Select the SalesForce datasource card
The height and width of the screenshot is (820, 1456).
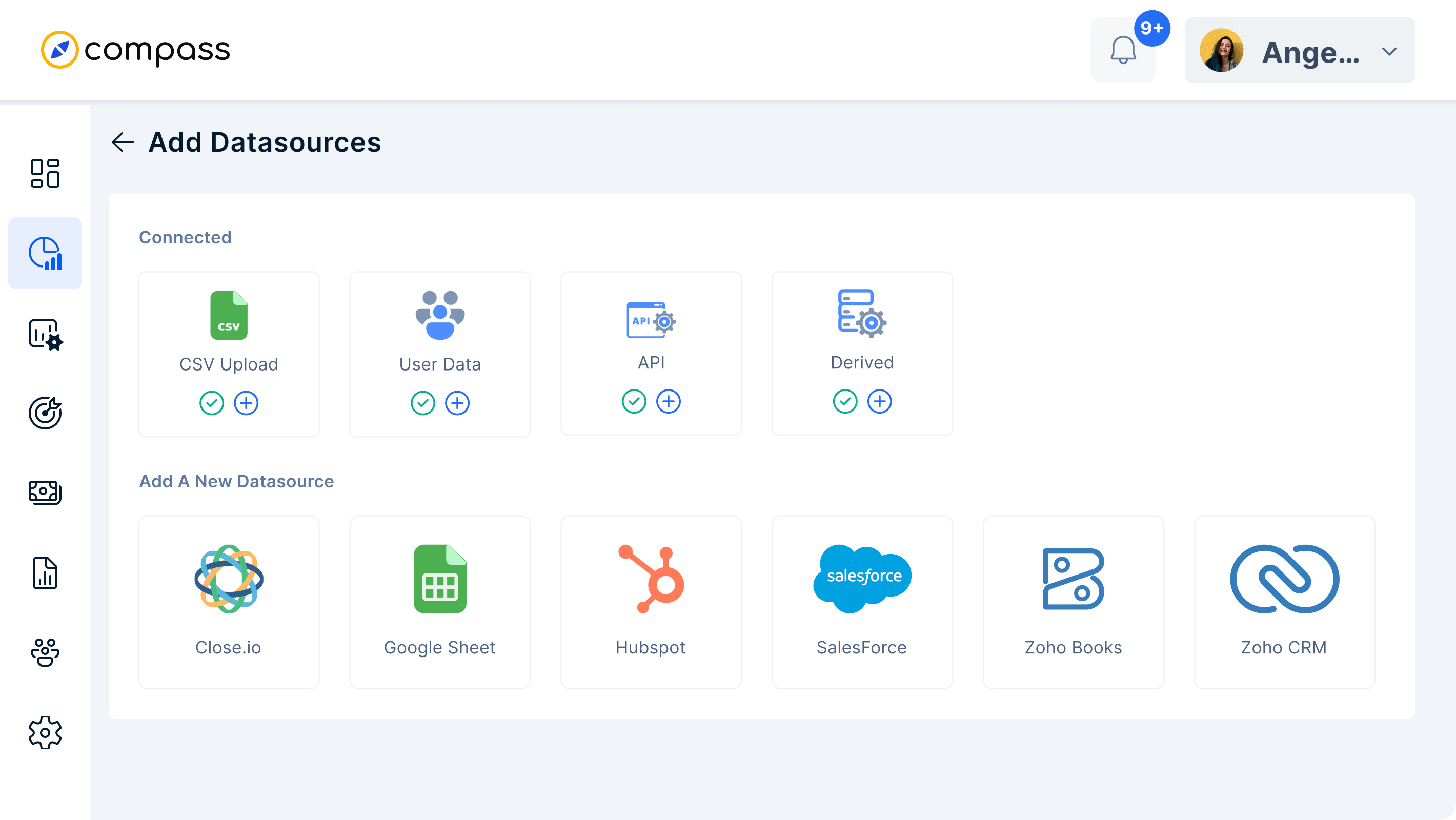coord(862,601)
